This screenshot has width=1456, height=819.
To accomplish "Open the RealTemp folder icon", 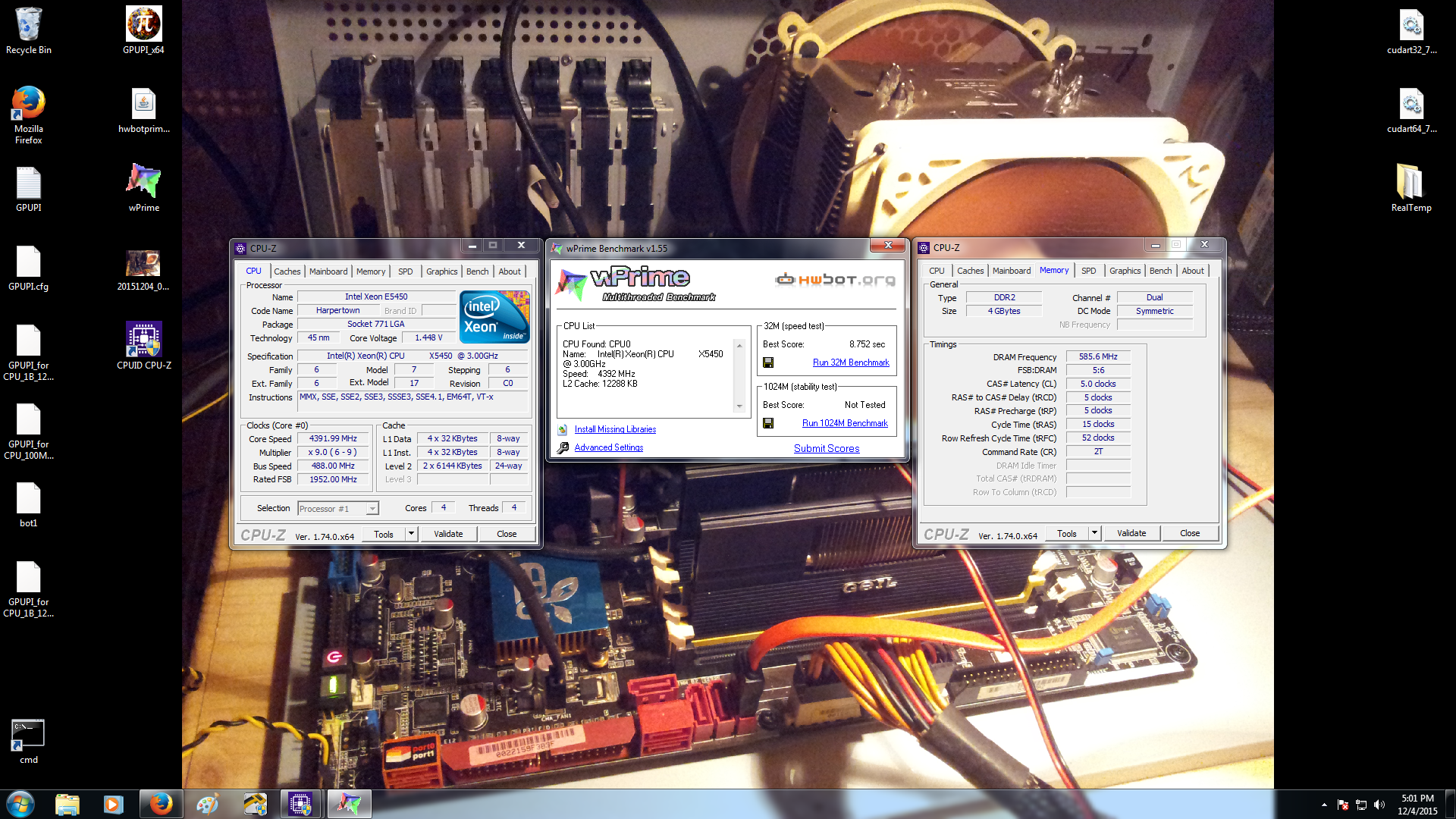I will point(1411,188).
